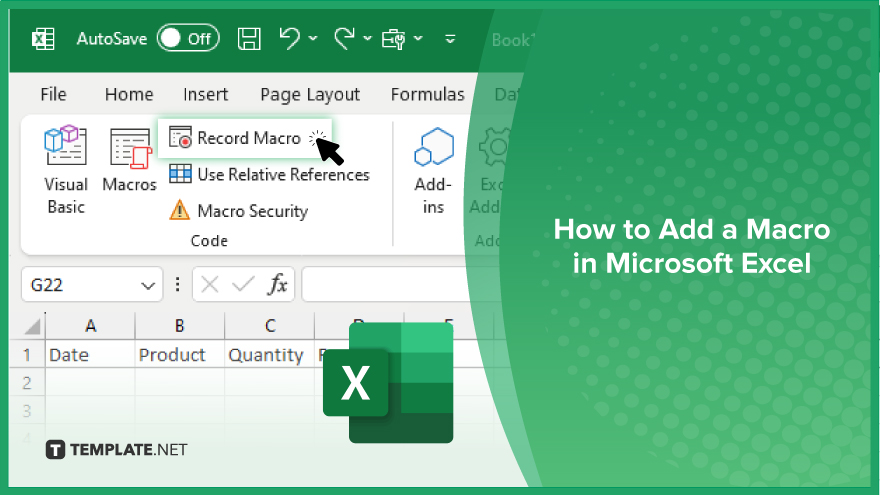
Task: Click cell containing 'Date'
Action: 90,355
